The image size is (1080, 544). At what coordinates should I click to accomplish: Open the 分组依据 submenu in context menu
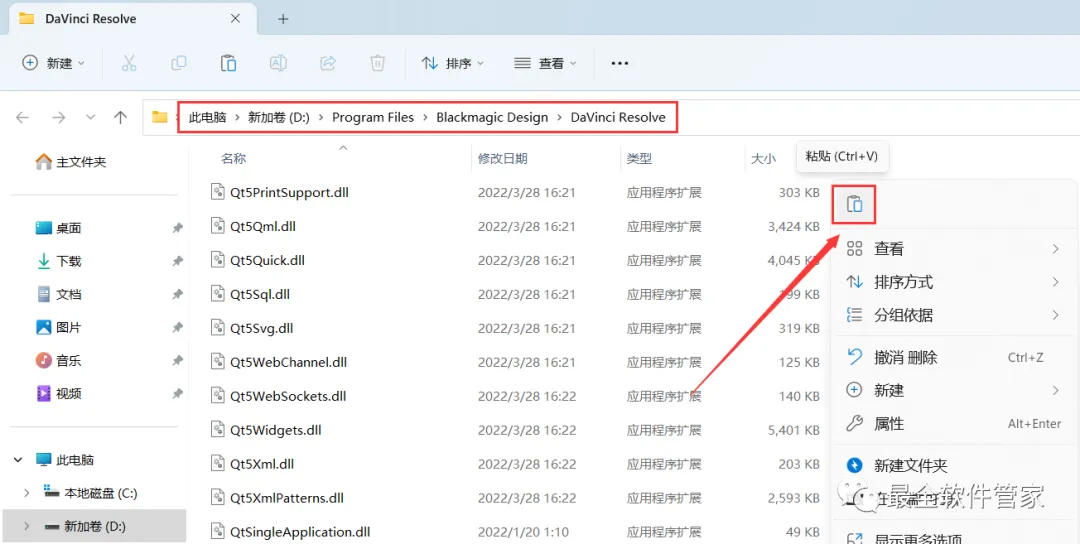click(x=953, y=315)
